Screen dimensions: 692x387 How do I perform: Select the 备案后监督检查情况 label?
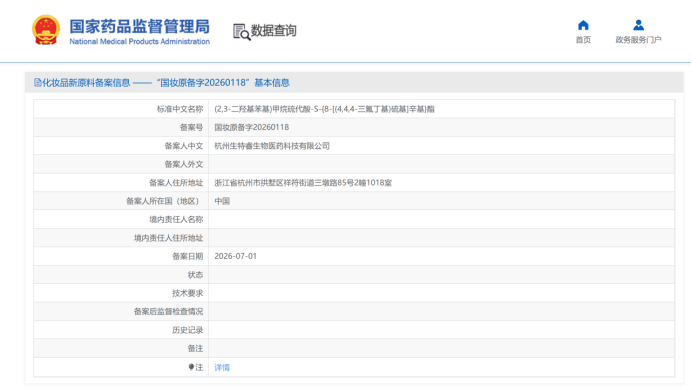(168, 312)
